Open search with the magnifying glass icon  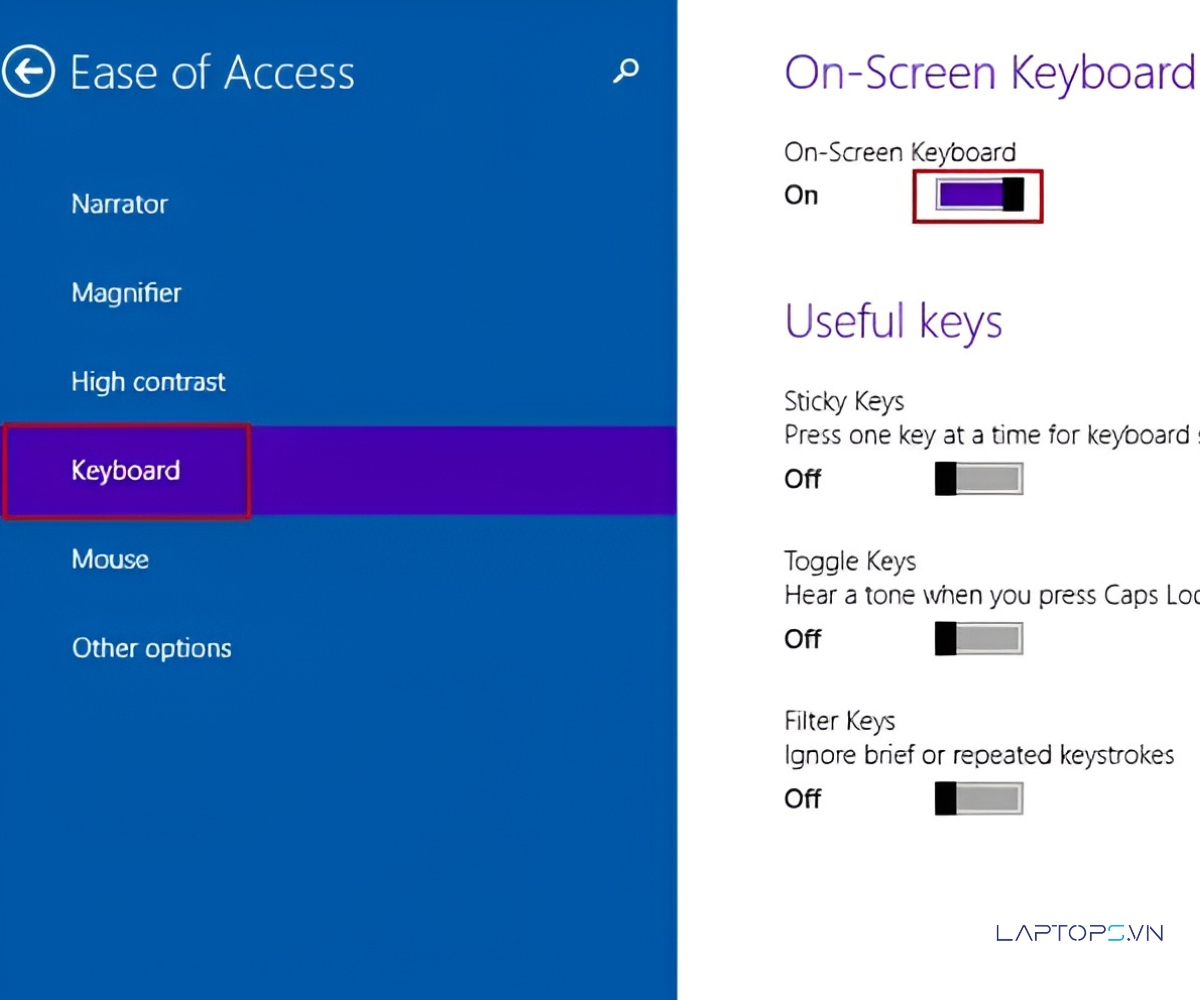pos(626,71)
